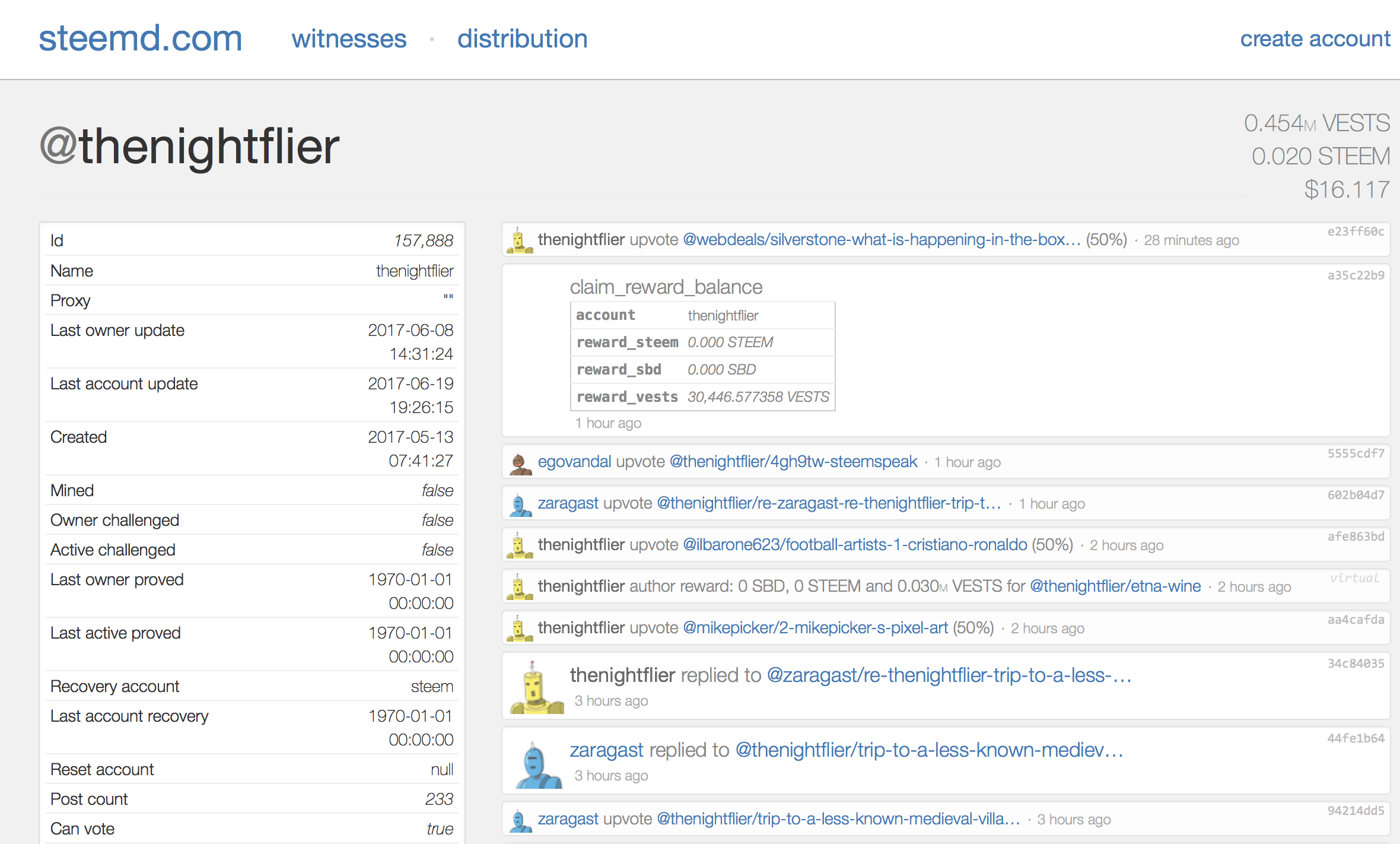This screenshot has height=844, width=1400.
Task: Click yellow robot avatar beside webdeals silverstone upvote
Action: (520, 240)
